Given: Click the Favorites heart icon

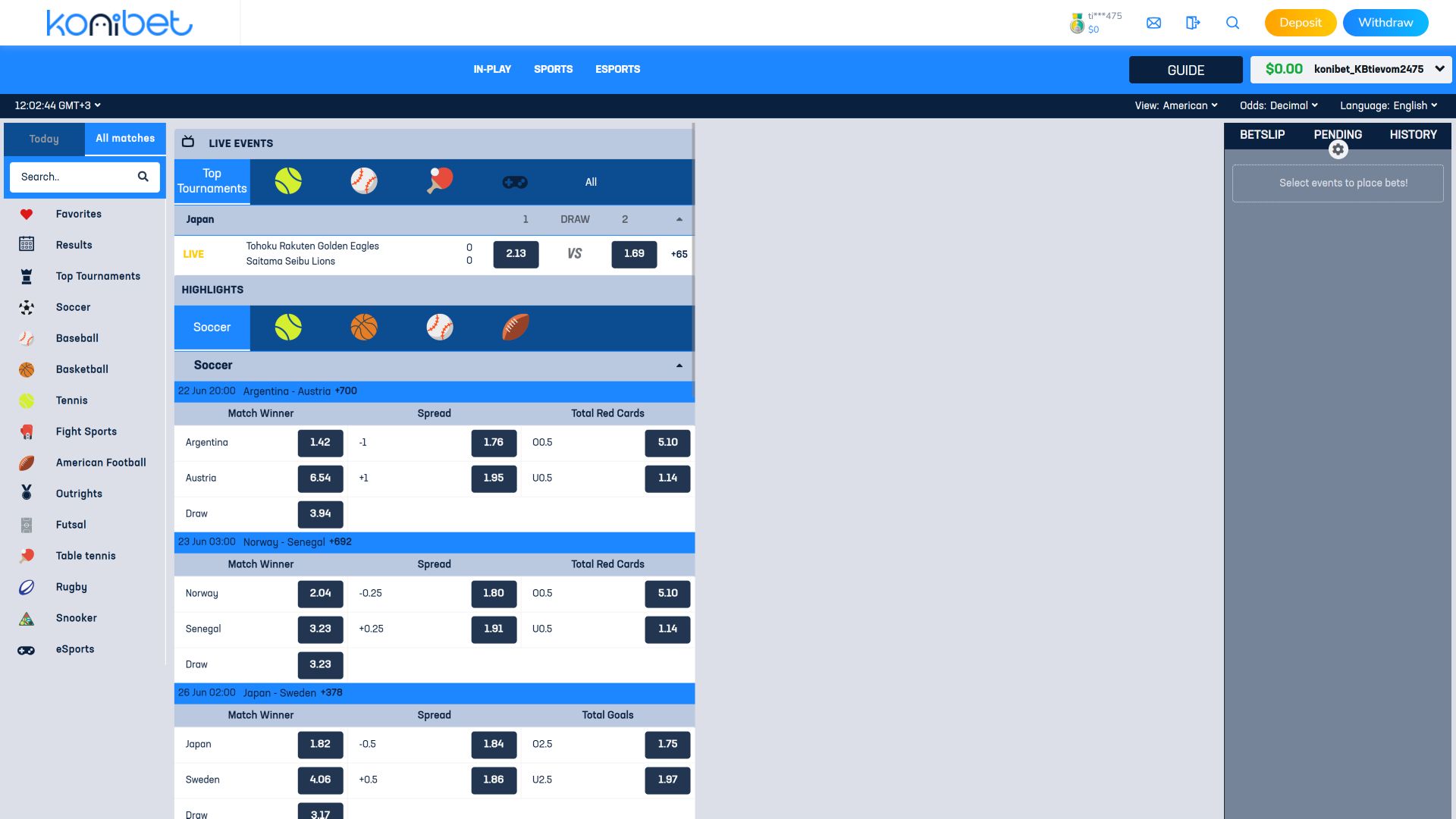Looking at the screenshot, I should point(27,215).
